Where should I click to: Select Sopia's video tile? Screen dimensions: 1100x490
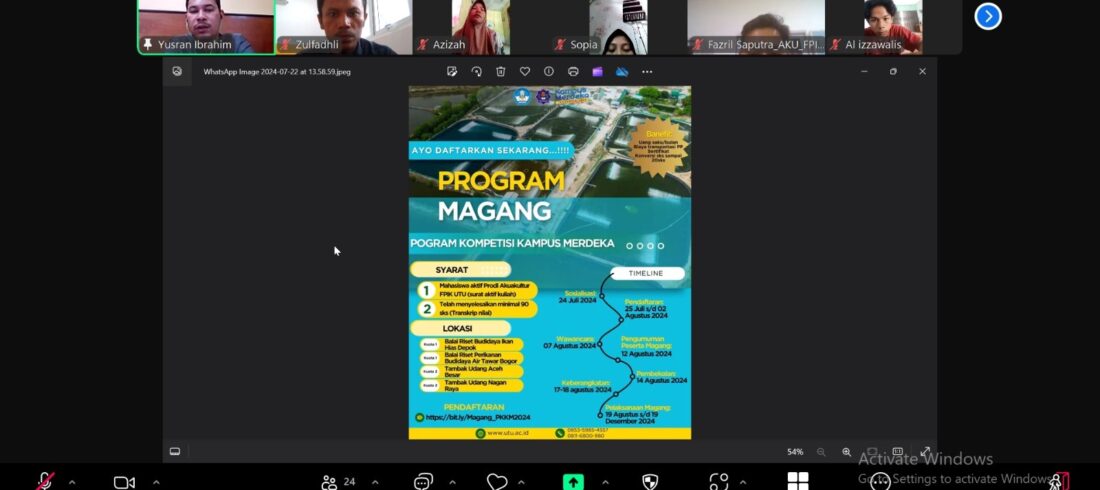point(619,27)
